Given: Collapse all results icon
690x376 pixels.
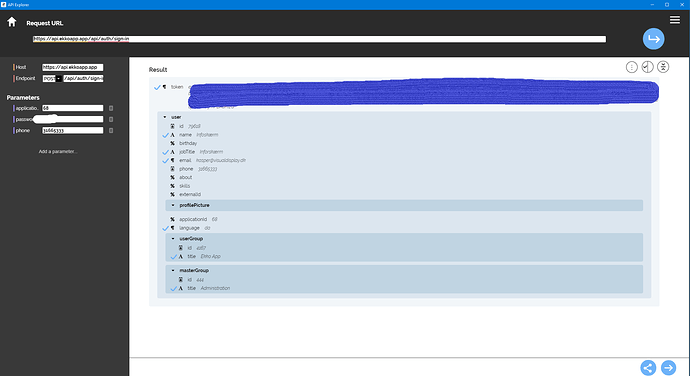Looking at the screenshot, I should (x=663, y=67).
